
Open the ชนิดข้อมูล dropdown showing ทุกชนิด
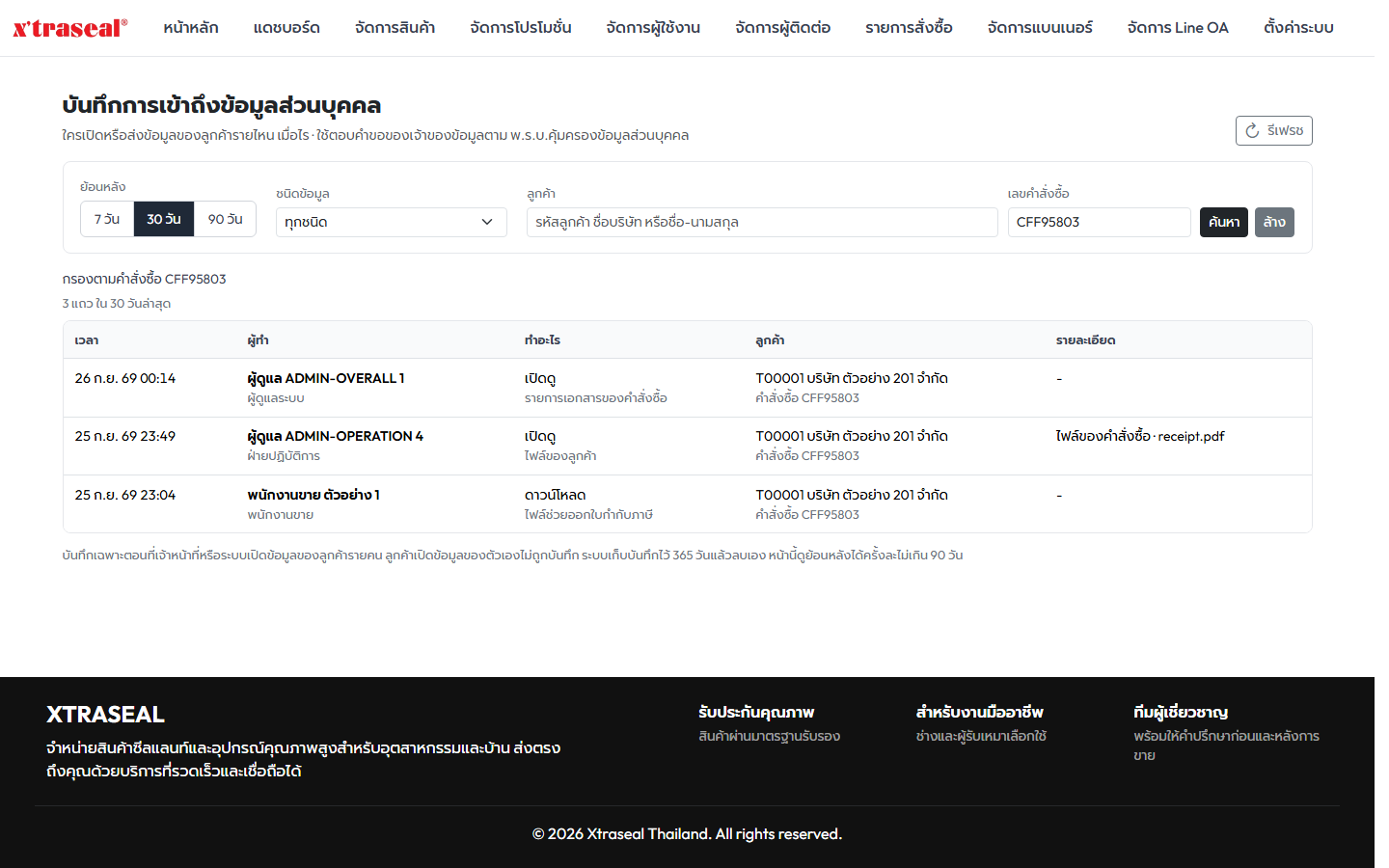click(392, 222)
